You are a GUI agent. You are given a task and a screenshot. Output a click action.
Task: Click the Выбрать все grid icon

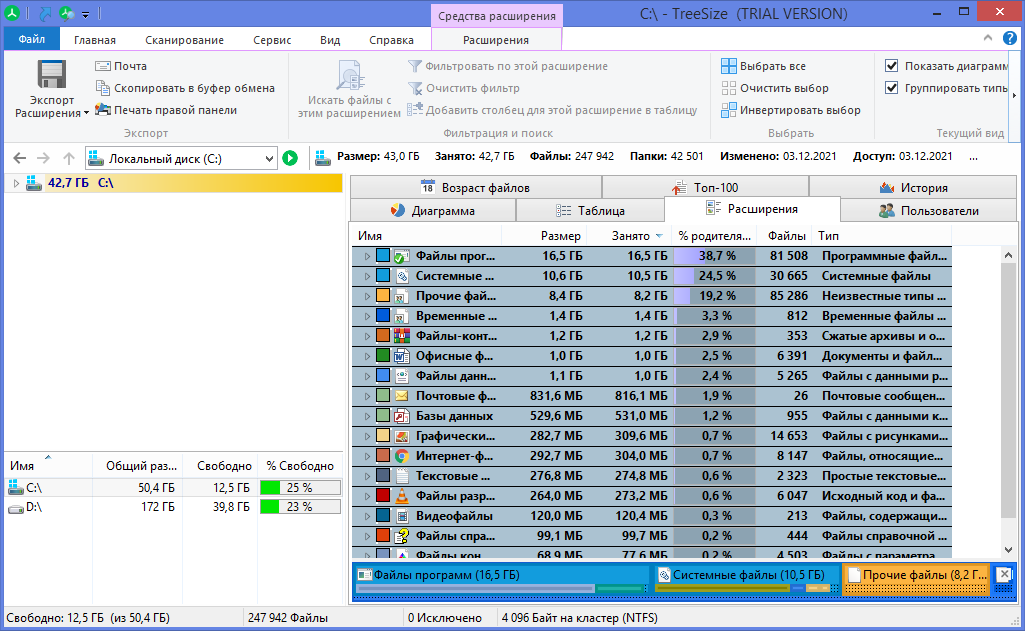[x=728, y=66]
